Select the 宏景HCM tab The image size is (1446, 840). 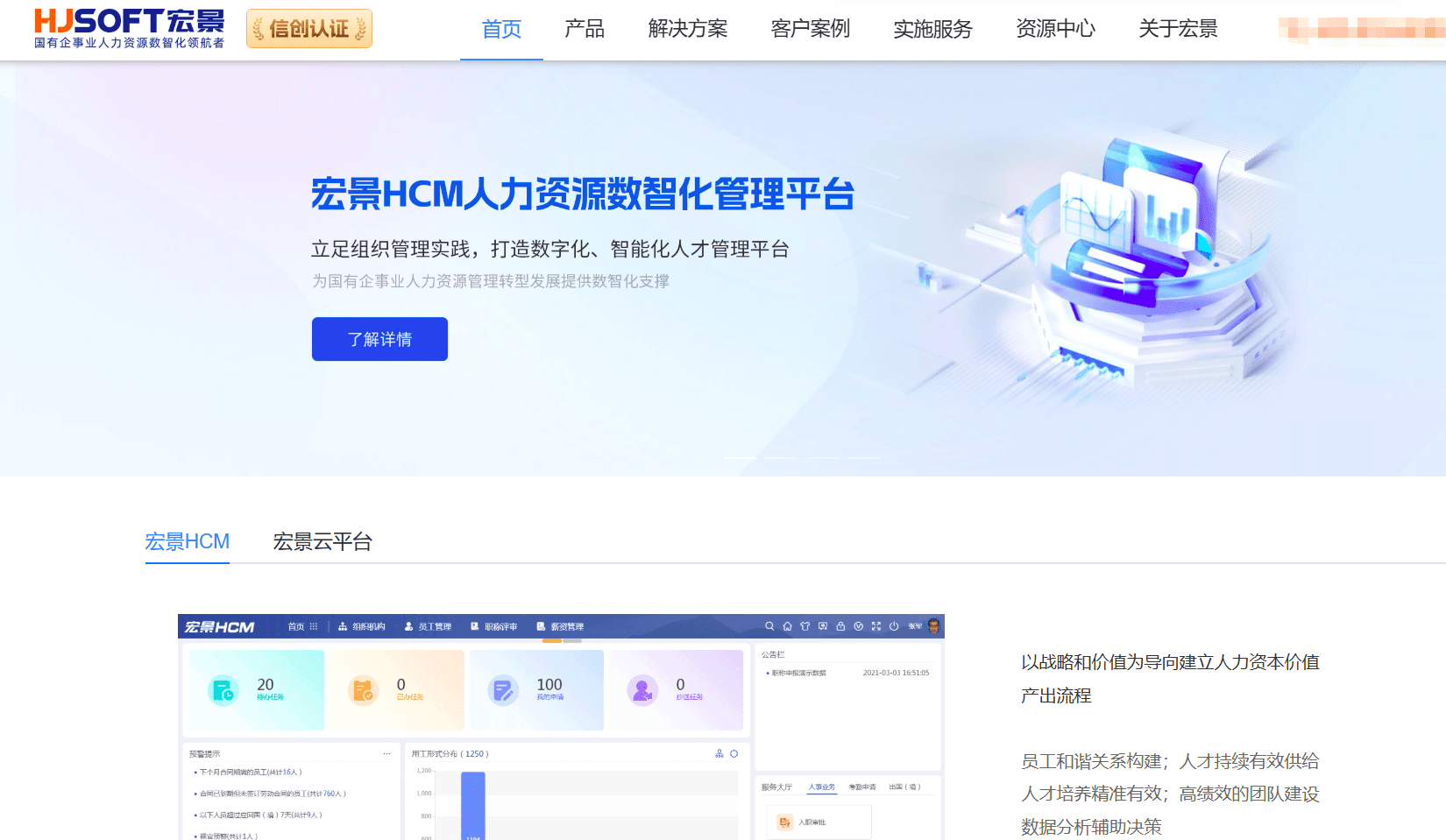(188, 541)
